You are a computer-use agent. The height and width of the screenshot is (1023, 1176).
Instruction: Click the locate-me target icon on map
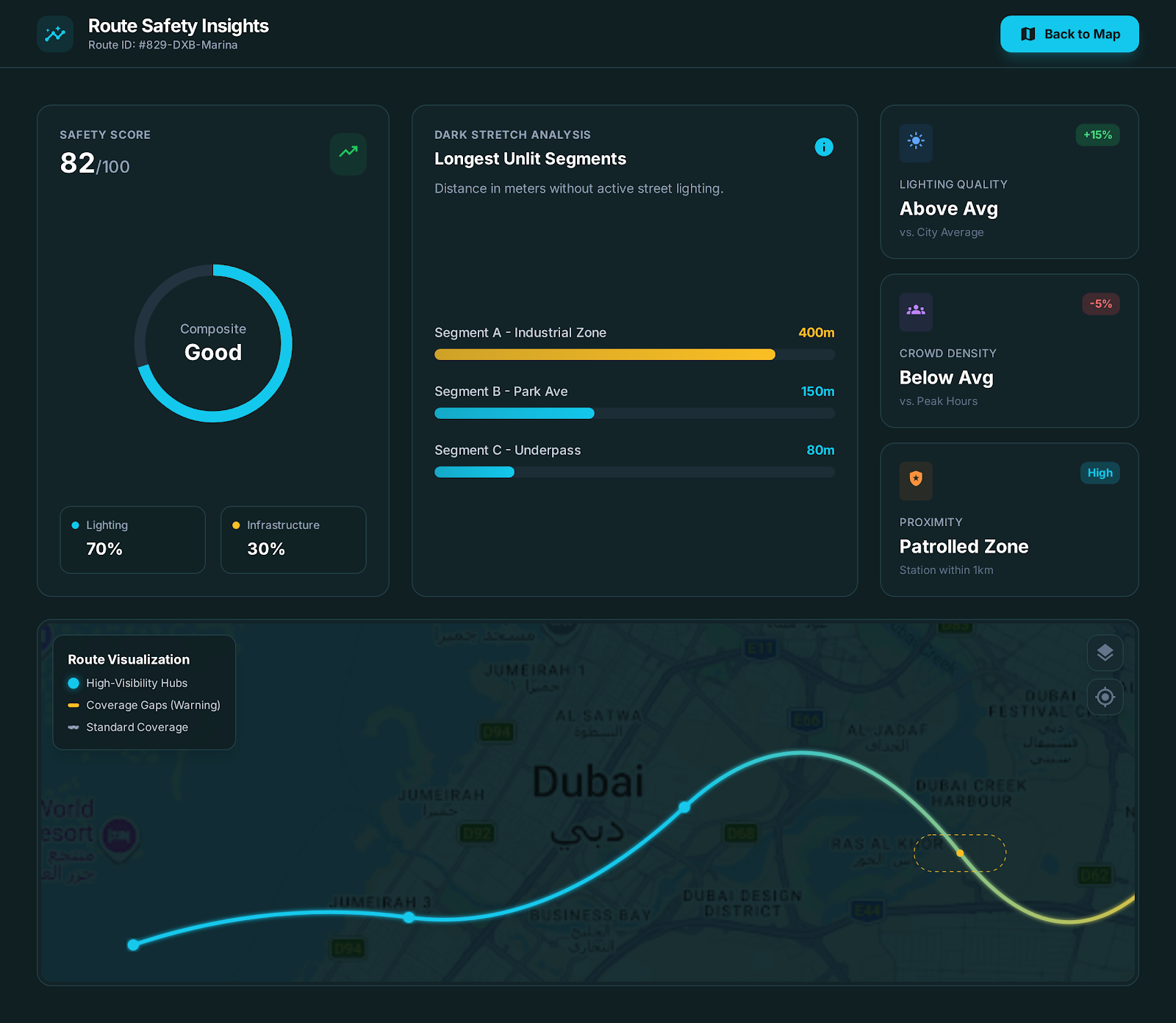1105,697
